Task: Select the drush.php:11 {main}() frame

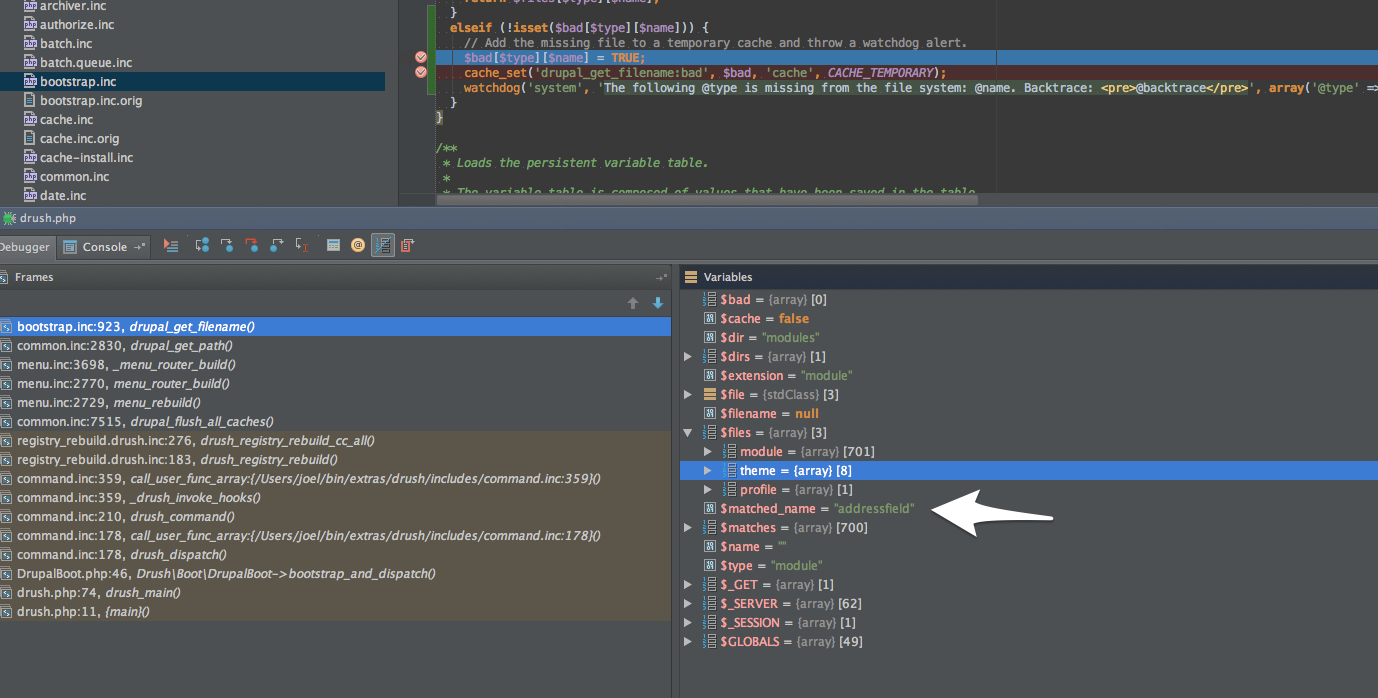Action: tap(335, 612)
